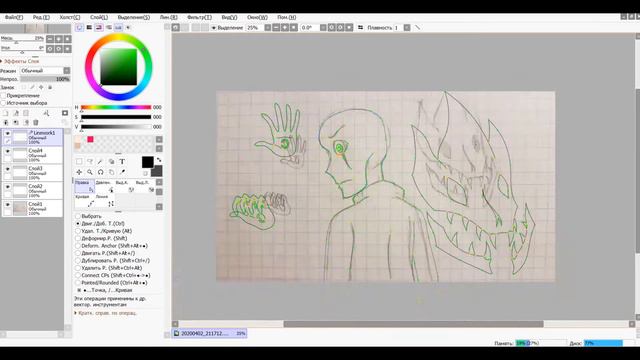Toggle the straight line drawing mode icon
Viewport: 640px width, 360px height.
(x=418, y=27)
